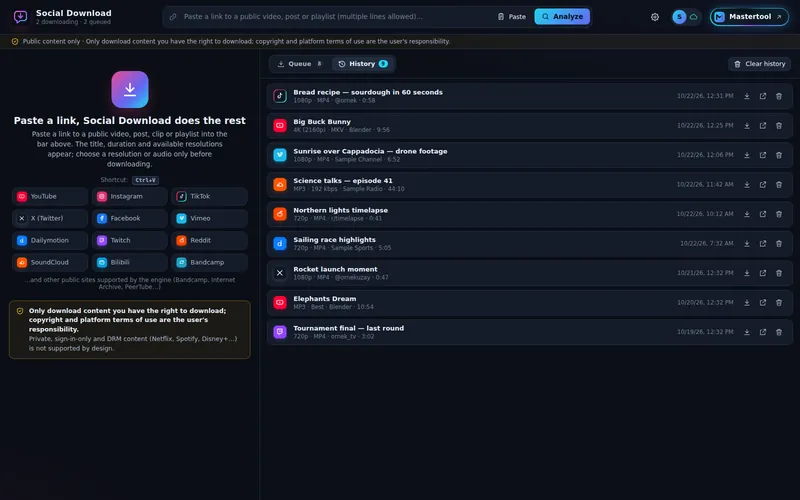
Task: Download Northern lights timelapse again
Action: tap(746, 214)
